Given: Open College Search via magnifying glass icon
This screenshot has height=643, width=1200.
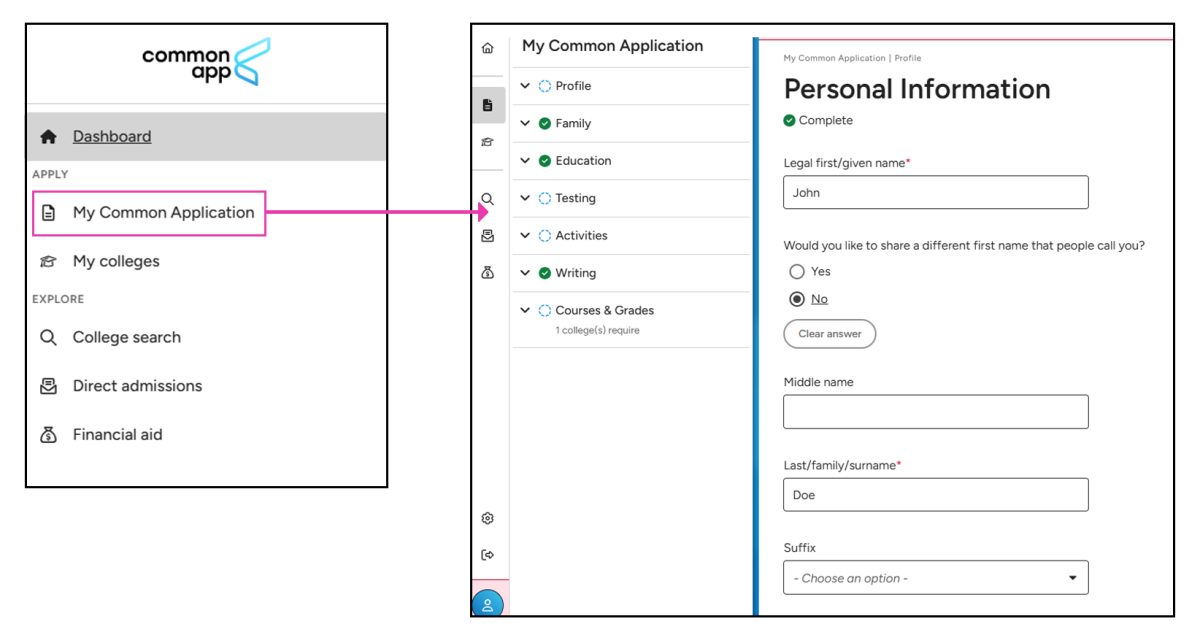Looking at the screenshot, I should pyautogui.click(x=487, y=199).
